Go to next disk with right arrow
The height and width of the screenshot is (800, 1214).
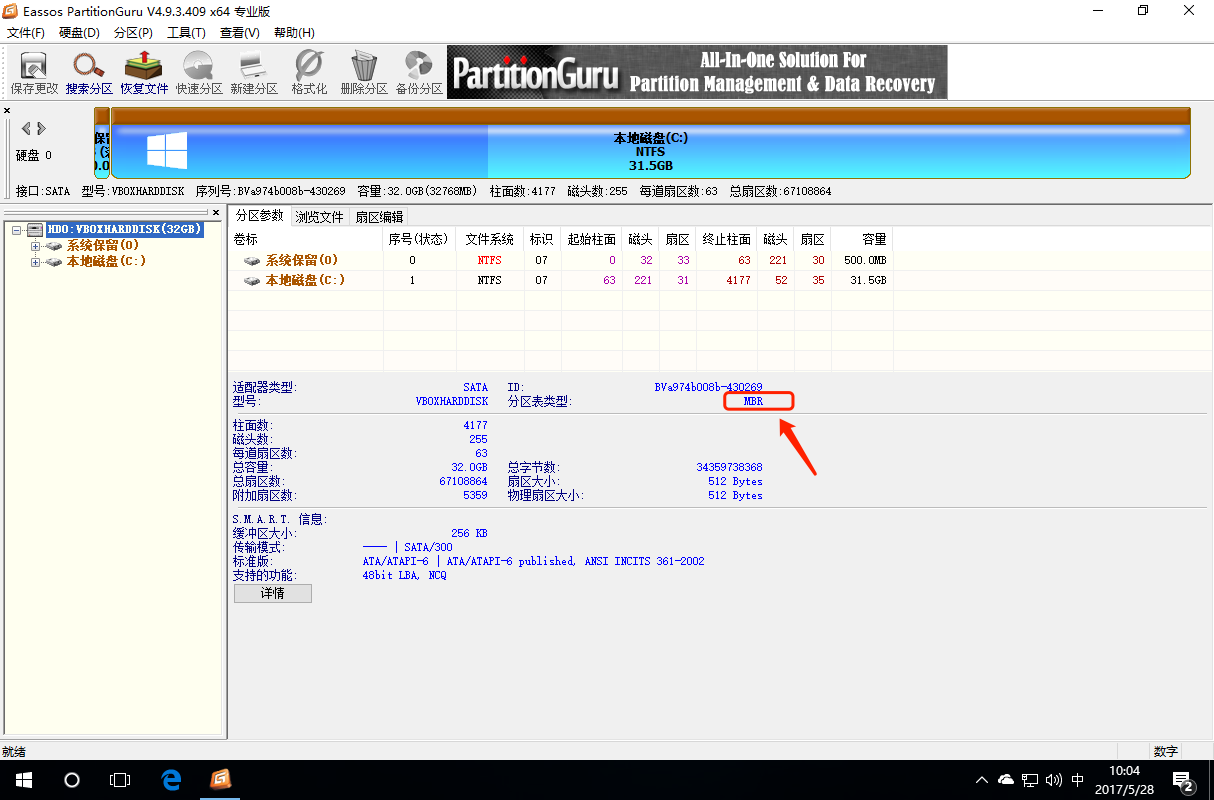coord(41,128)
